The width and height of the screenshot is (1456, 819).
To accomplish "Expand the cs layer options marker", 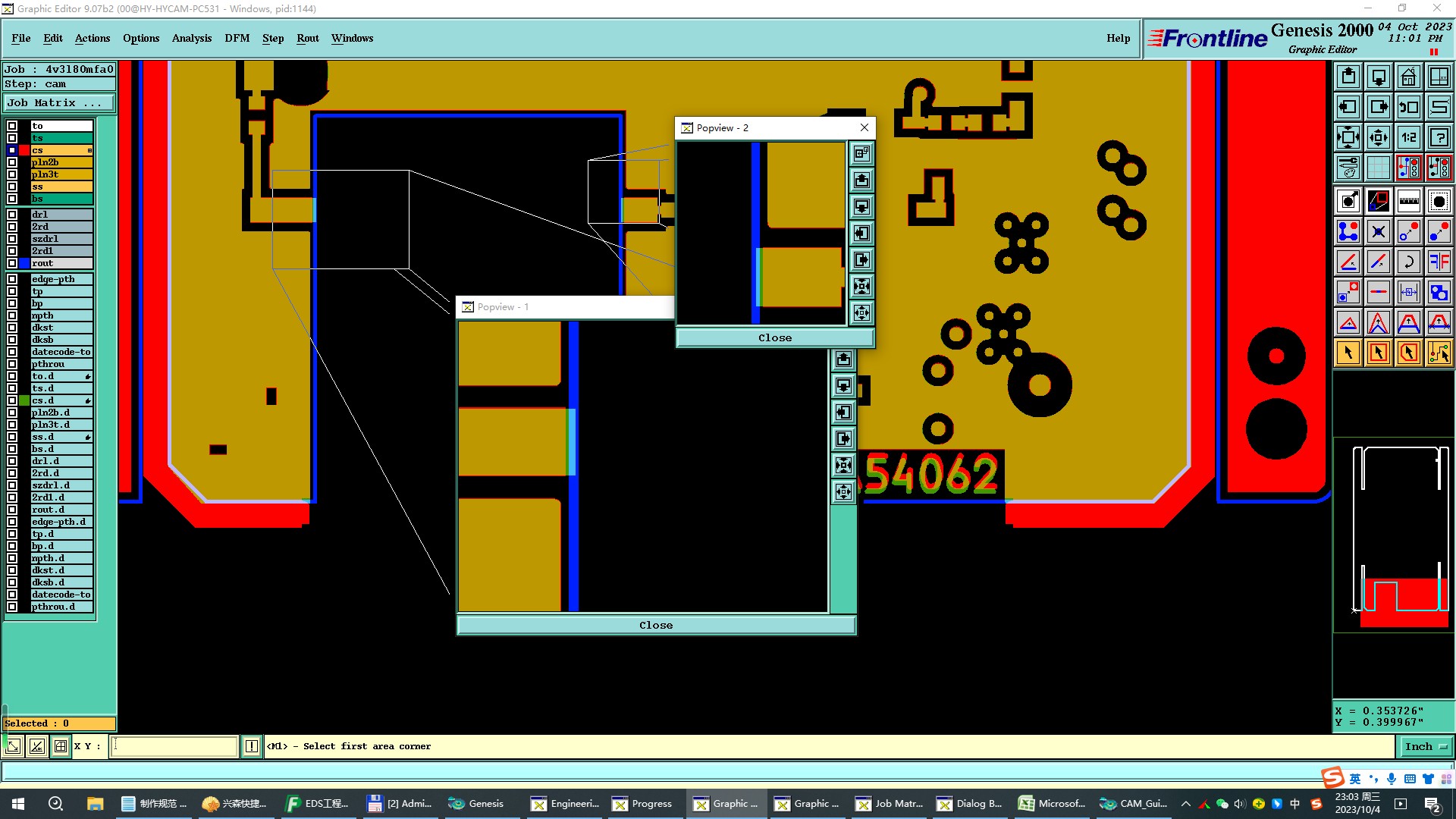I will 89,150.
